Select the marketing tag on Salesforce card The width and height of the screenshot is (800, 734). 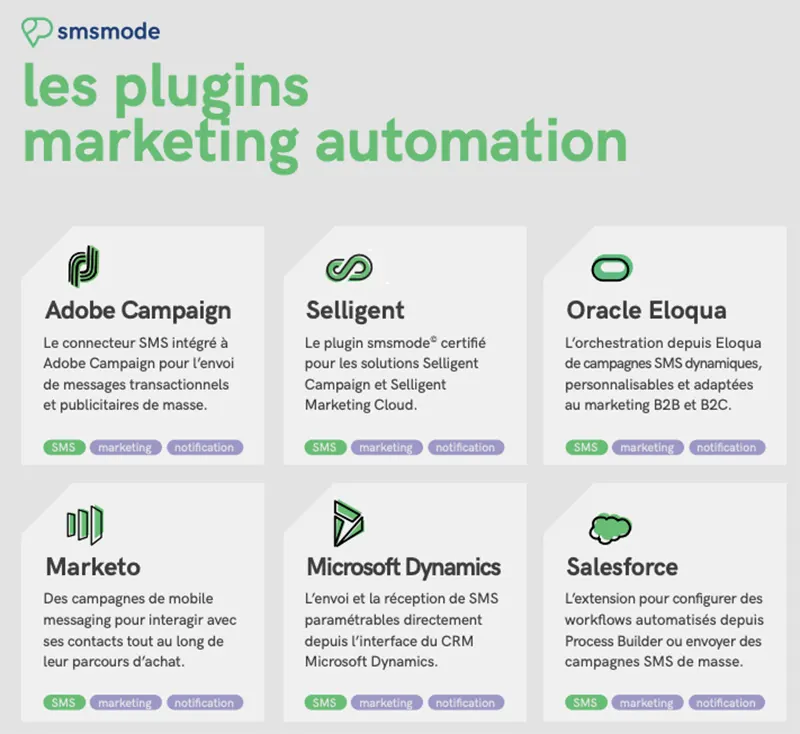click(647, 702)
